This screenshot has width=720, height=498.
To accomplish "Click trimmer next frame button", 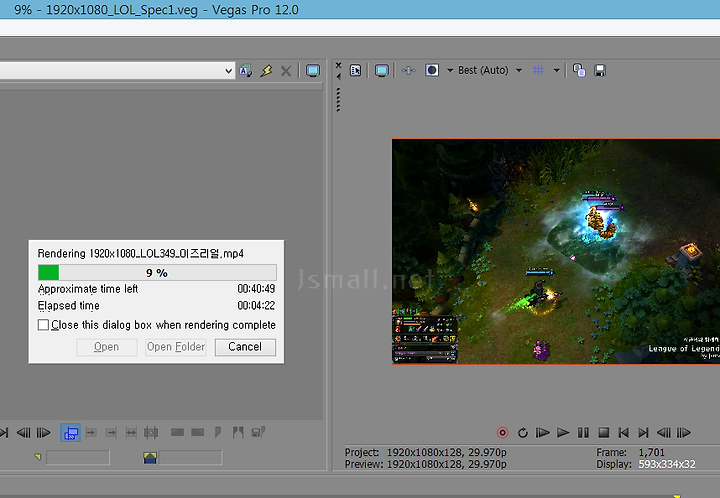I will click(x=43, y=432).
